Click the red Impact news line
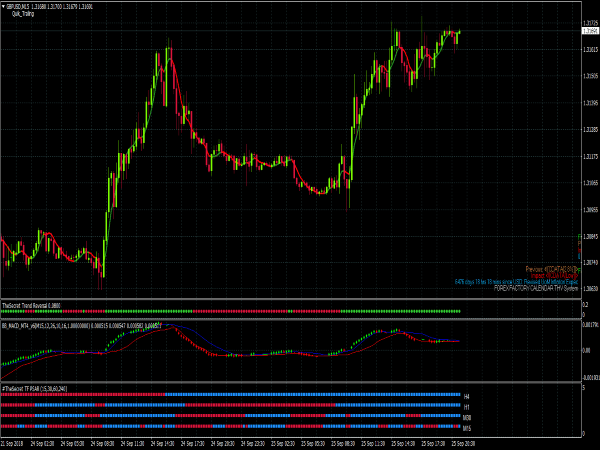600x450 pixels. (x=554, y=276)
